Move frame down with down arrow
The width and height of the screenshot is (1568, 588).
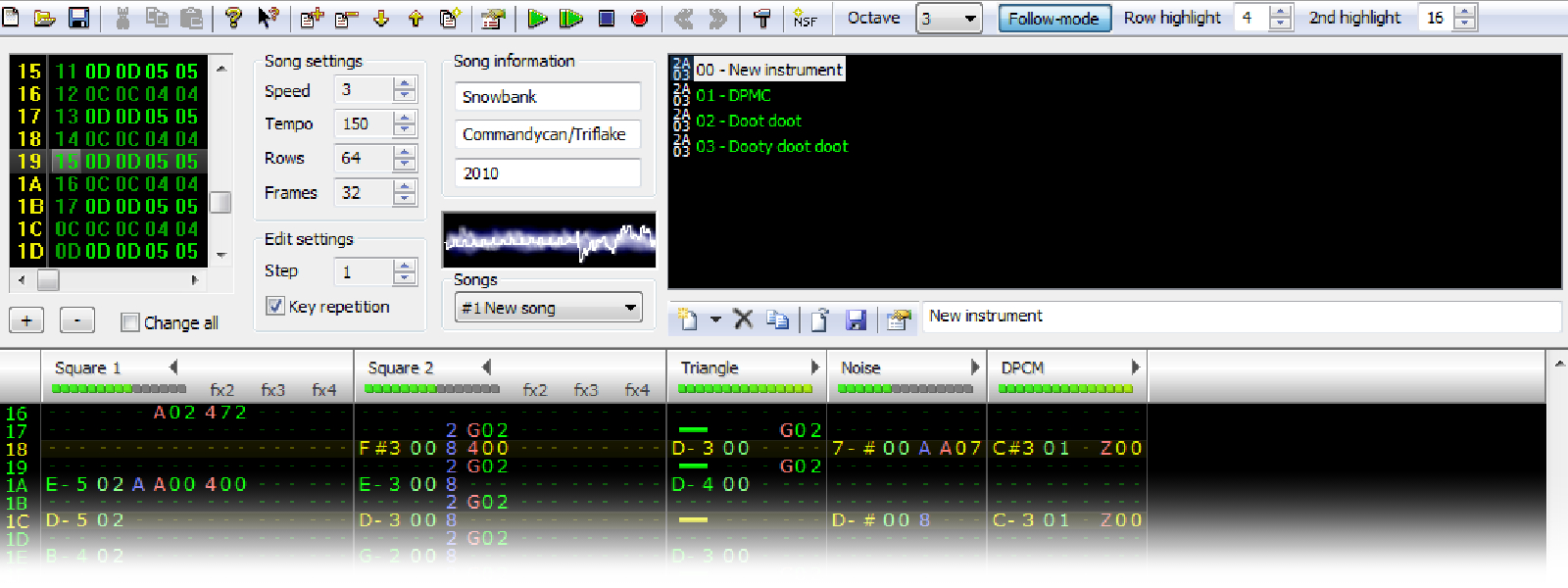pos(381,18)
